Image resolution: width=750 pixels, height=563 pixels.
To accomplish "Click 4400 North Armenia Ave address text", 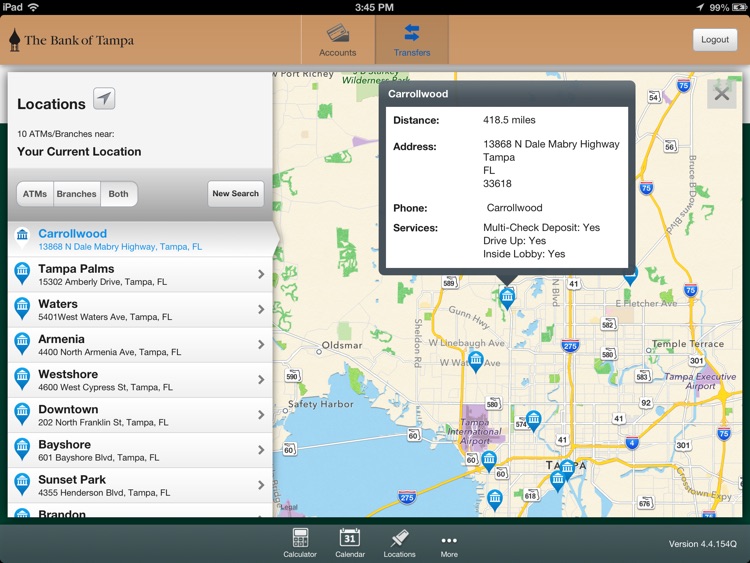I will click(110, 352).
